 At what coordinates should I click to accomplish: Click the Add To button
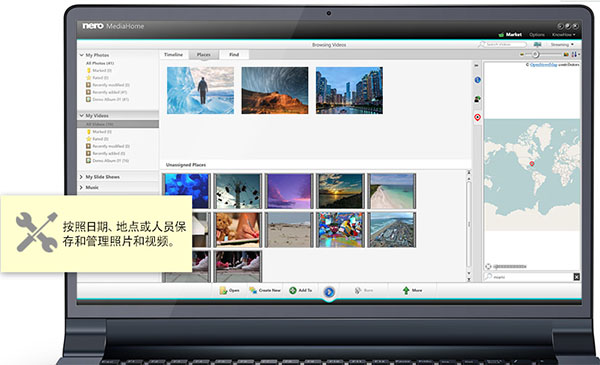pyautogui.click(x=300, y=291)
